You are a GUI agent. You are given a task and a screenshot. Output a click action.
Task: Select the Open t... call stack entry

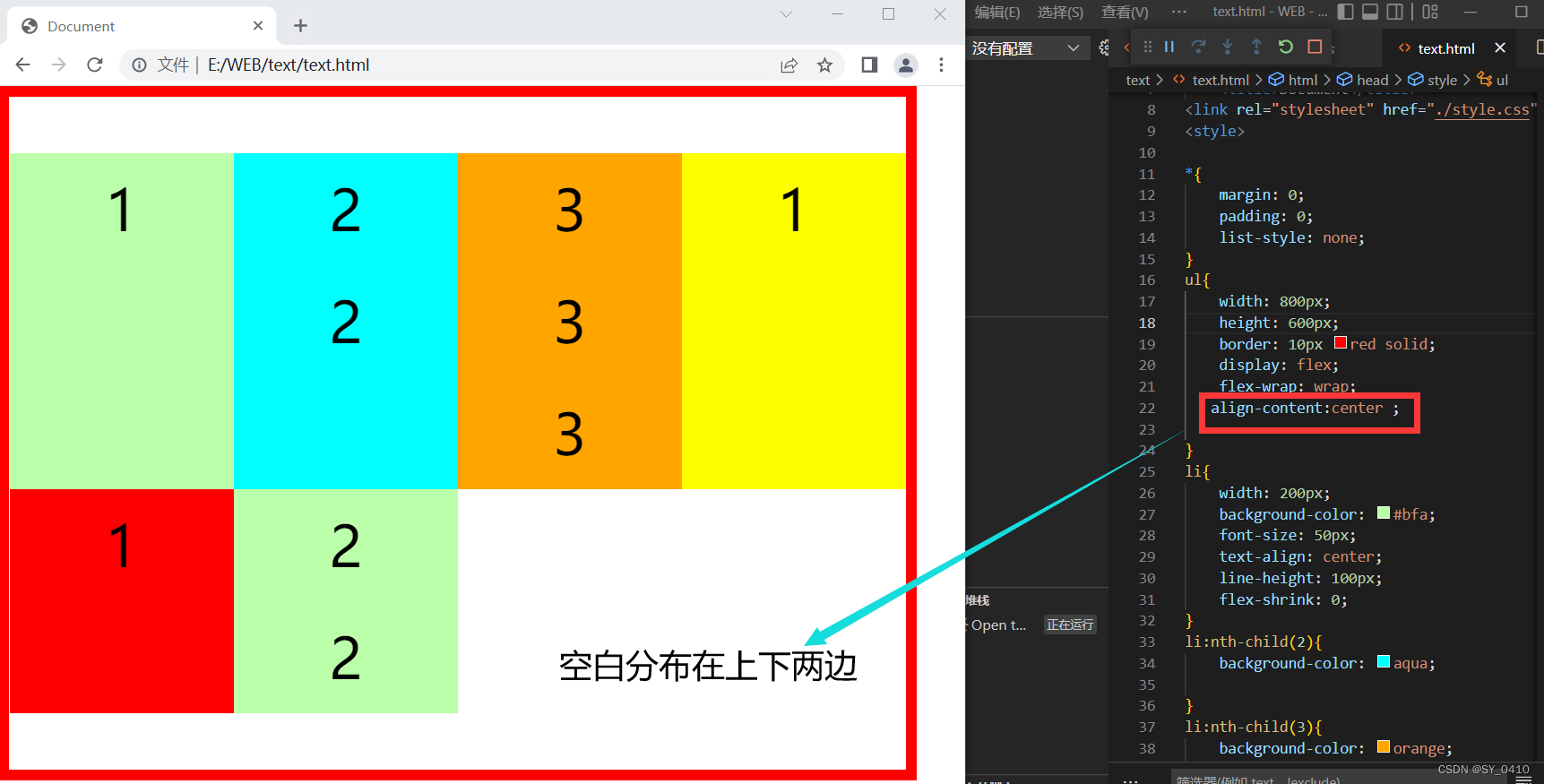tap(998, 625)
